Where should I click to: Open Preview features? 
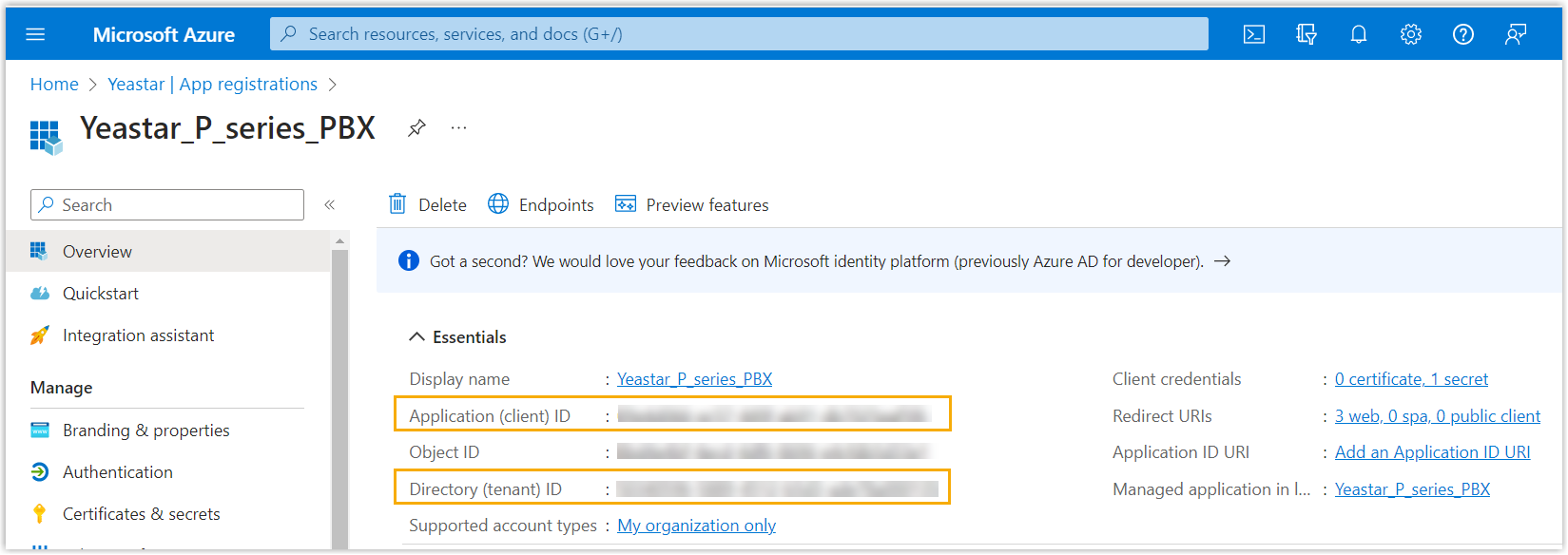pos(692,205)
